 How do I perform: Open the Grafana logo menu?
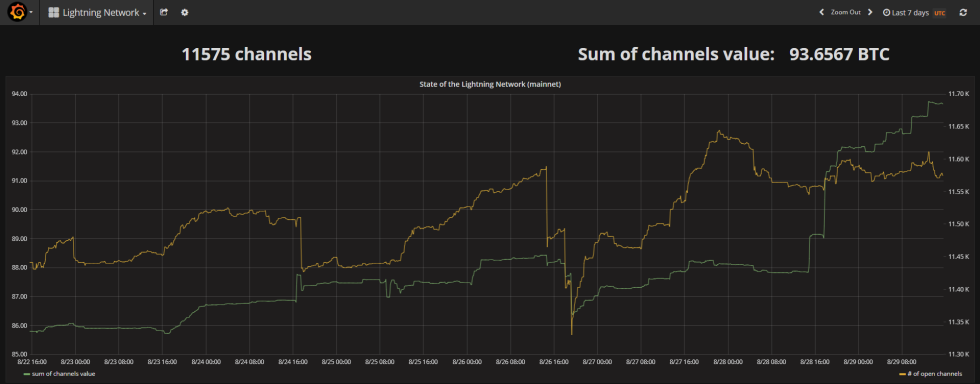coord(20,12)
